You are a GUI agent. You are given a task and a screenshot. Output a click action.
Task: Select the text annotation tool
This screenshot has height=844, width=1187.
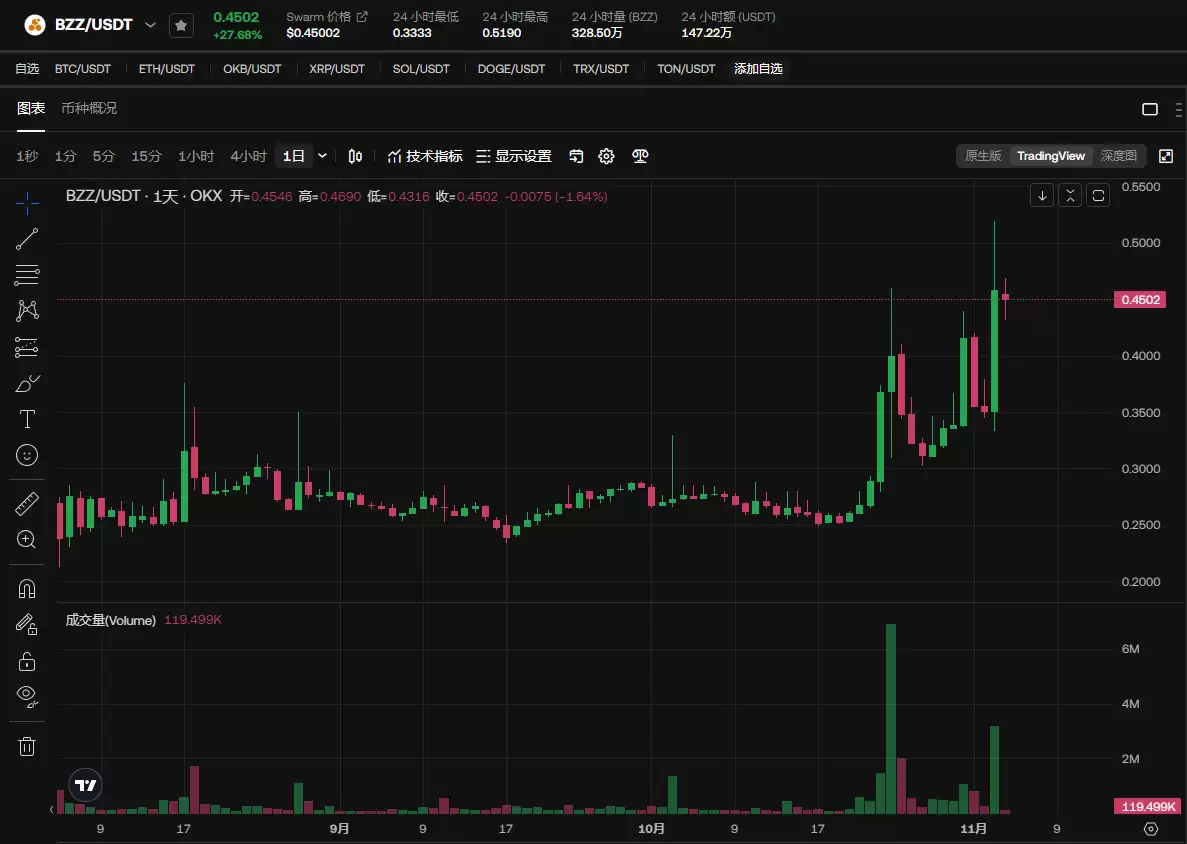[26, 419]
